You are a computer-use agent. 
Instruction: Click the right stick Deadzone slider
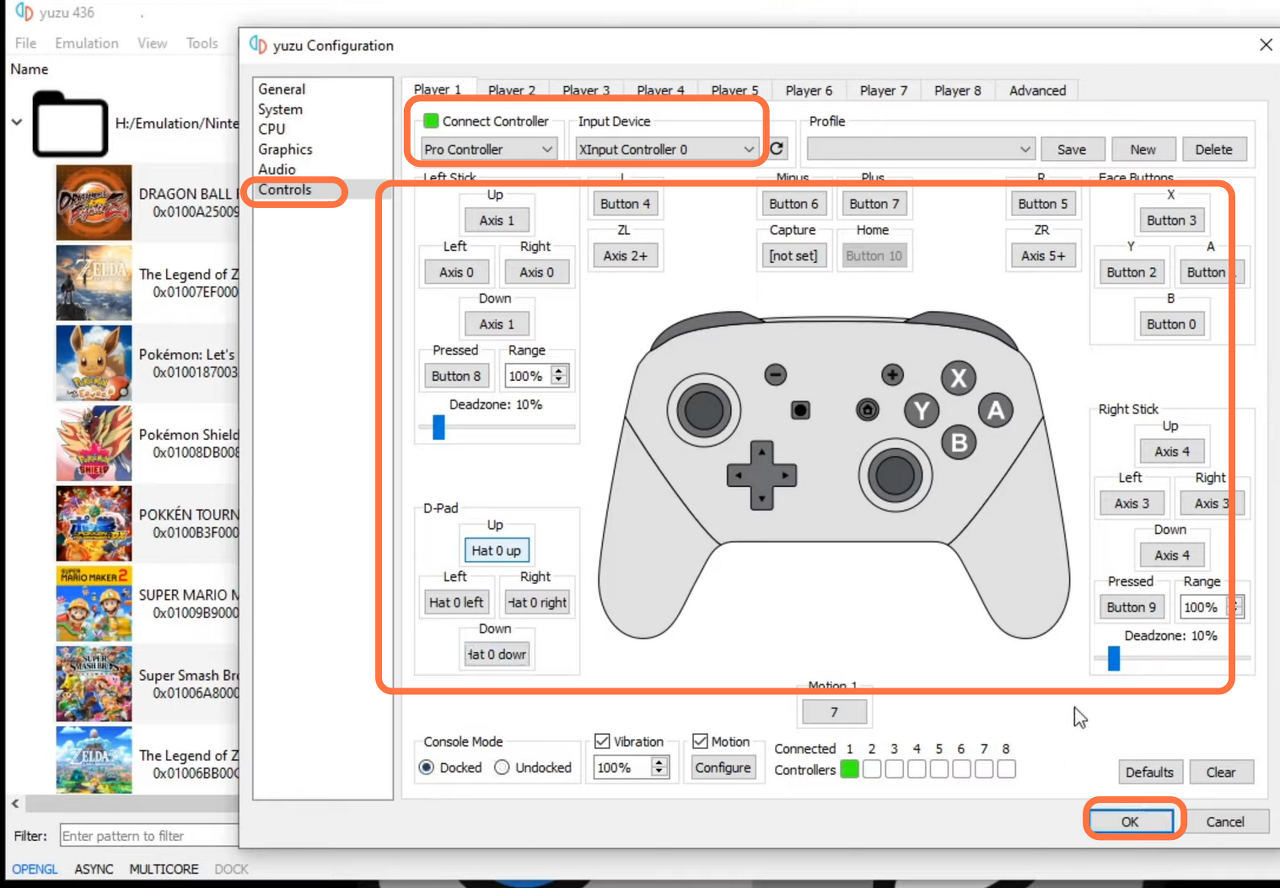pos(1172,658)
